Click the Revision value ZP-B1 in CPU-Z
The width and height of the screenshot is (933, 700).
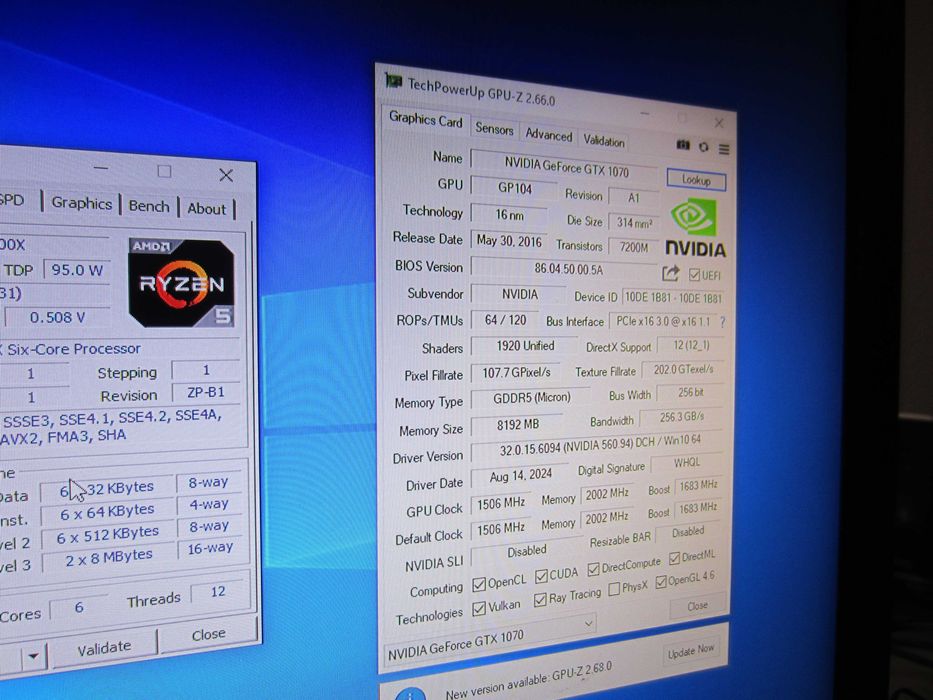coord(206,393)
